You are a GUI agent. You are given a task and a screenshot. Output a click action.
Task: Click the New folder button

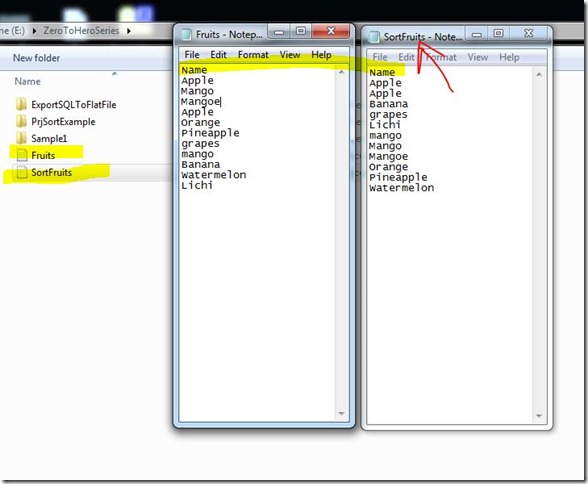[x=36, y=58]
